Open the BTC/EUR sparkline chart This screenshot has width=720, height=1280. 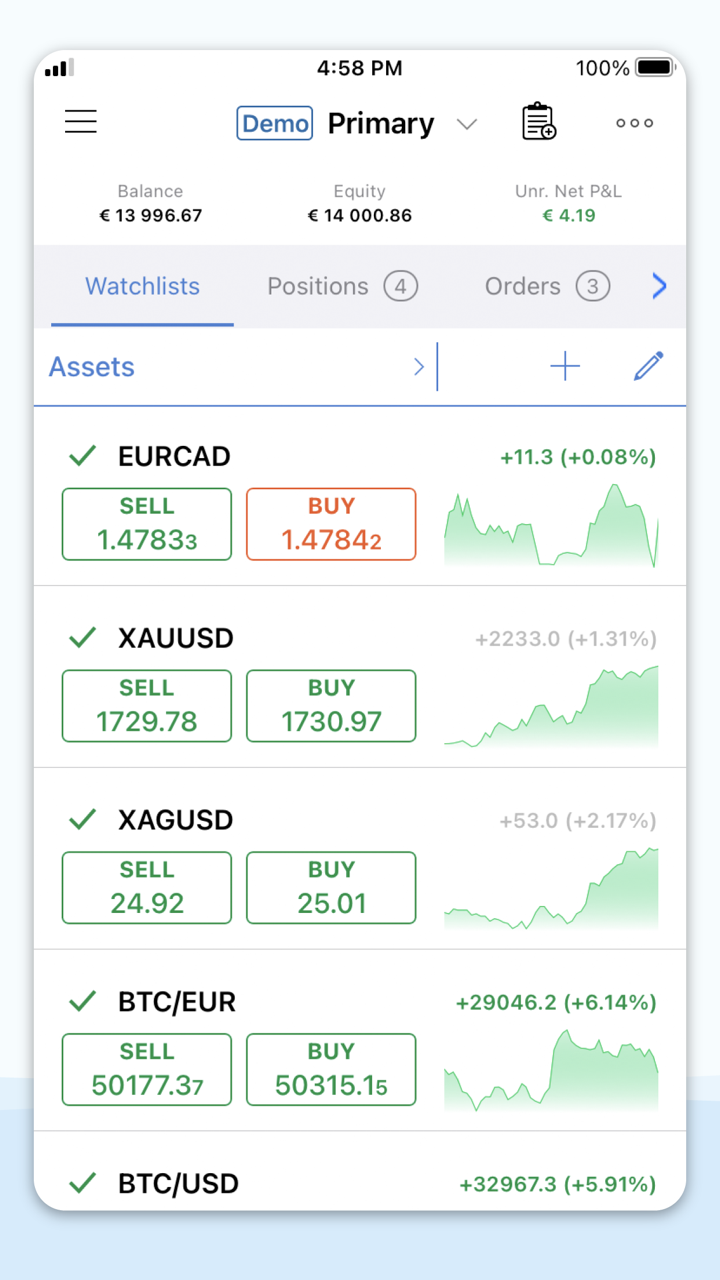point(551,1070)
